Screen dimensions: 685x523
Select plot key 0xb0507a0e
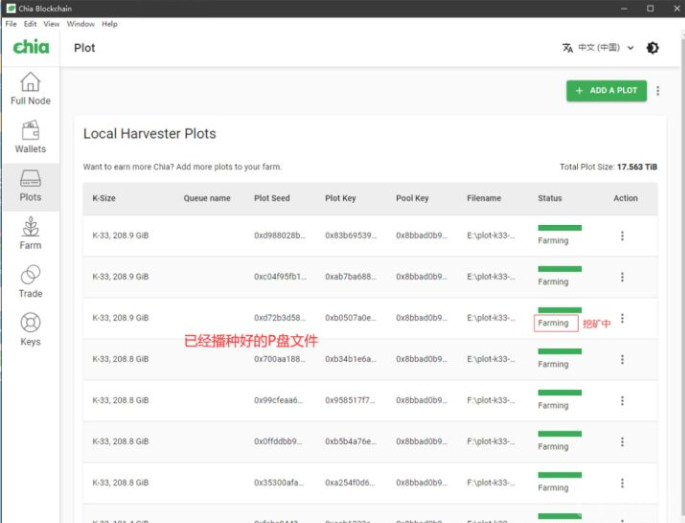tap(350, 318)
